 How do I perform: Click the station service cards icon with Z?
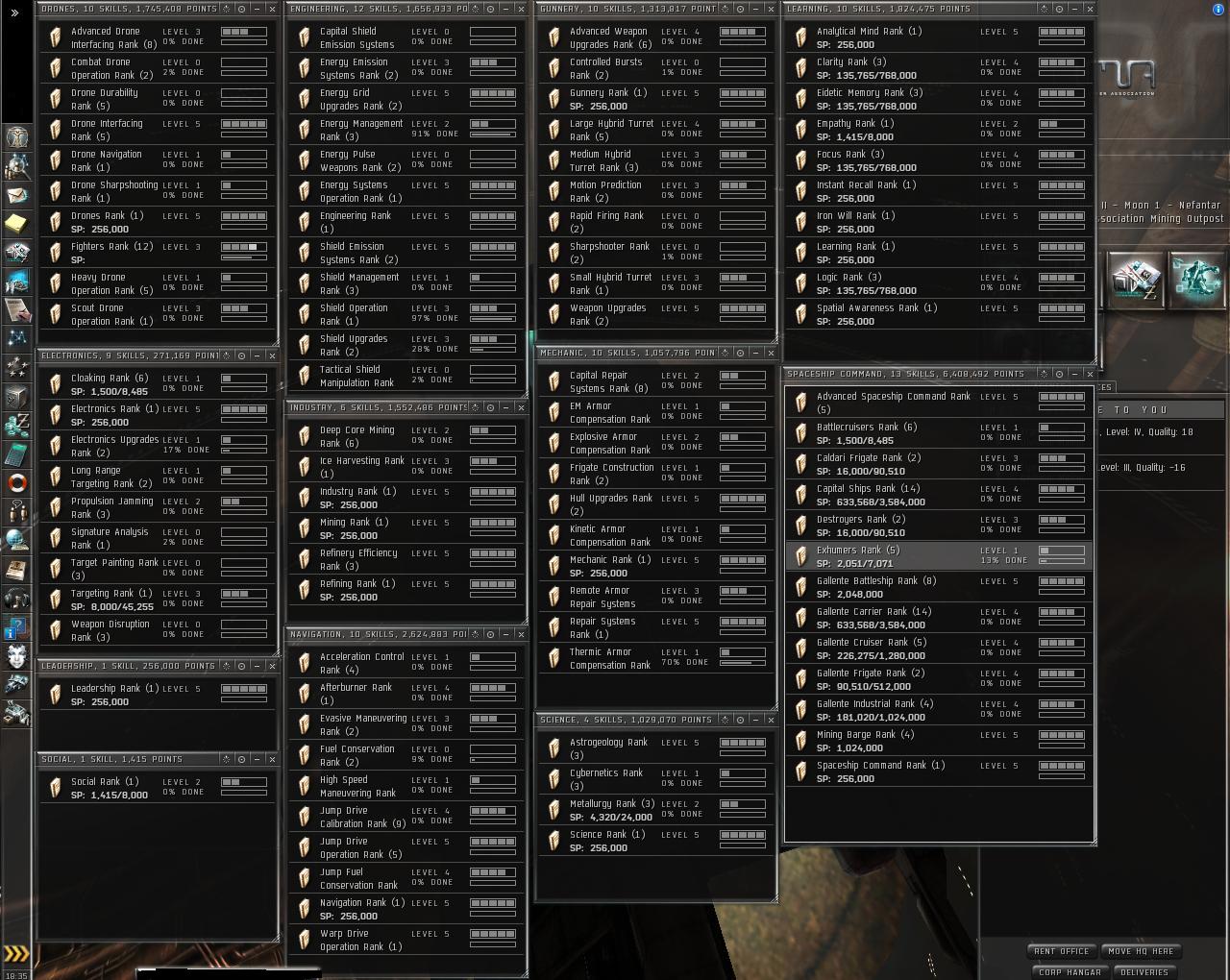tap(1136, 279)
